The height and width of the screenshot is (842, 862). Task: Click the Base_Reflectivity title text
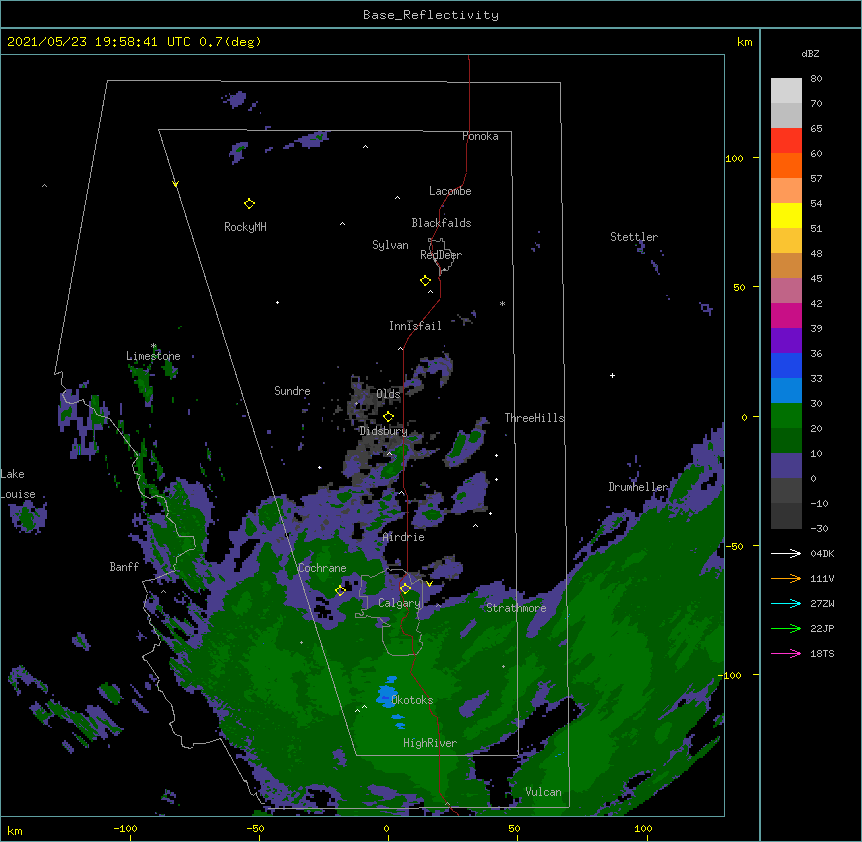431,15
